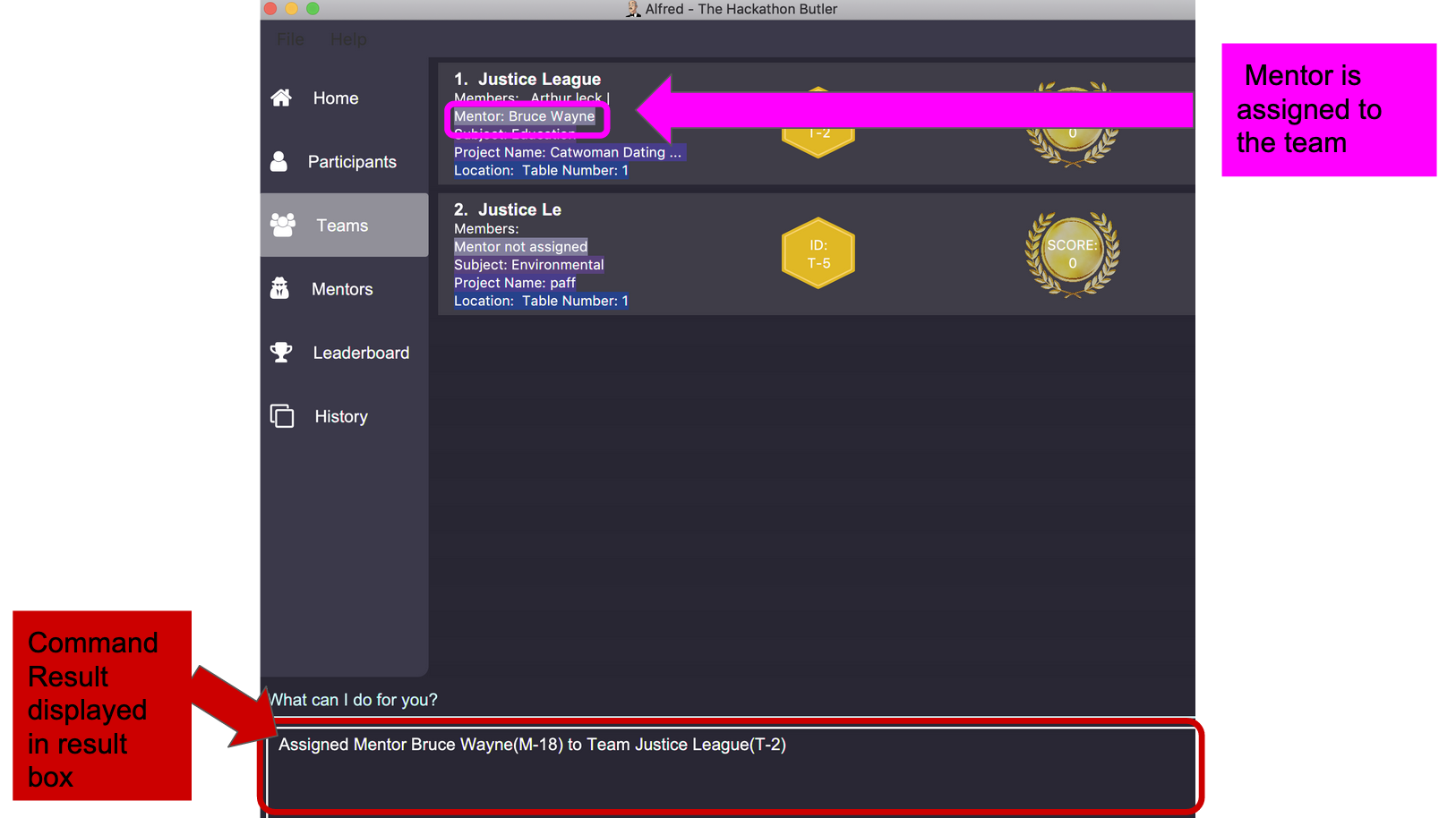The width and height of the screenshot is (1456, 818).
Task: Open the File menu
Action: [x=290, y=39]
